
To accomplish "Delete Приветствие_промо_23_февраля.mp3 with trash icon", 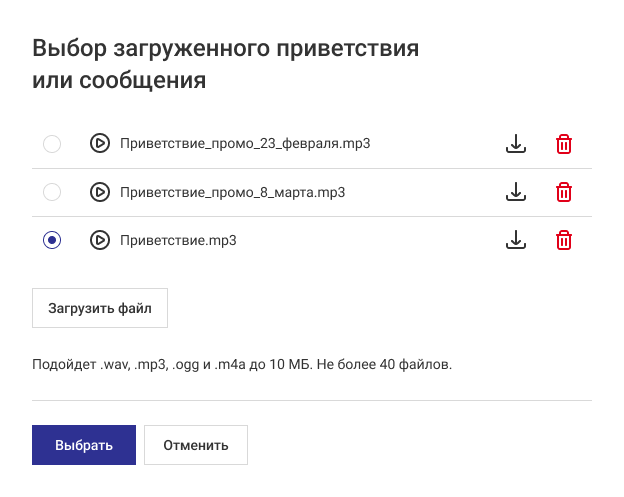I will pos(564,144).
